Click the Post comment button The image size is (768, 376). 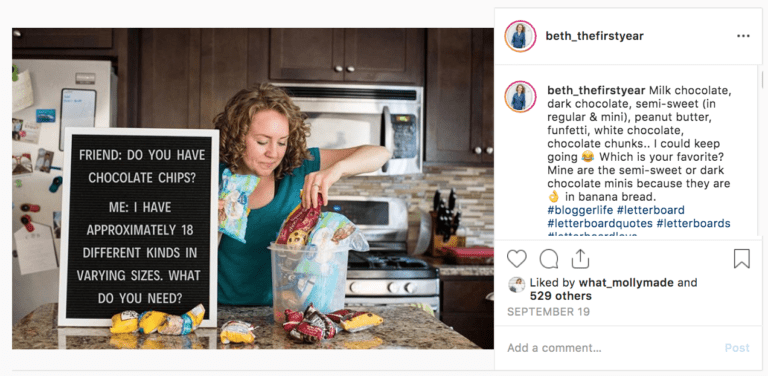tap(737, 348)
